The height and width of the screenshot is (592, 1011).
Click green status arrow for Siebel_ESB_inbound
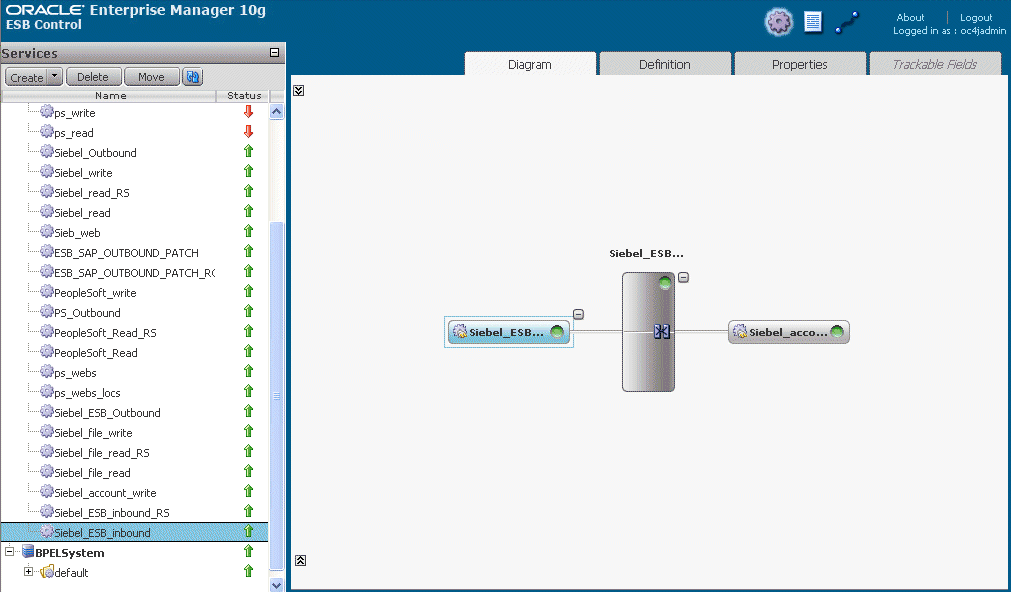tap(248, 531)
